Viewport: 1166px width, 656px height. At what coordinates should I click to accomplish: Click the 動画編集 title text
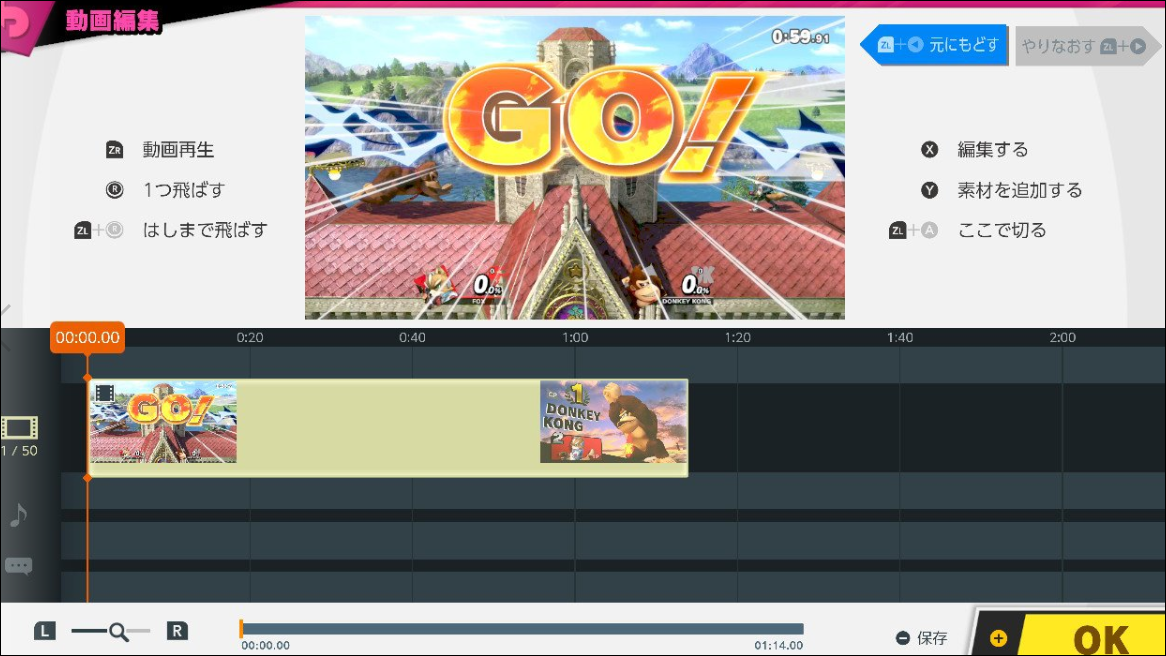tap(112, 21)
